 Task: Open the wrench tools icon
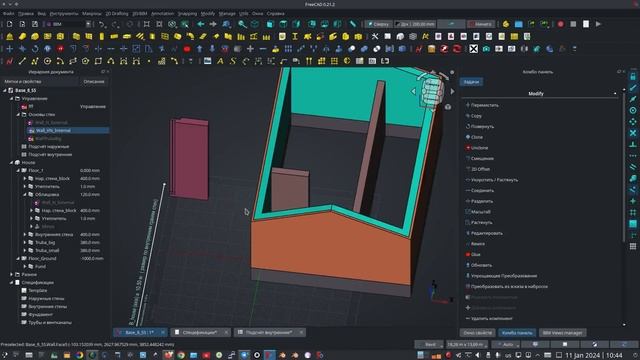pyautogui.click(x=375, y=36)
